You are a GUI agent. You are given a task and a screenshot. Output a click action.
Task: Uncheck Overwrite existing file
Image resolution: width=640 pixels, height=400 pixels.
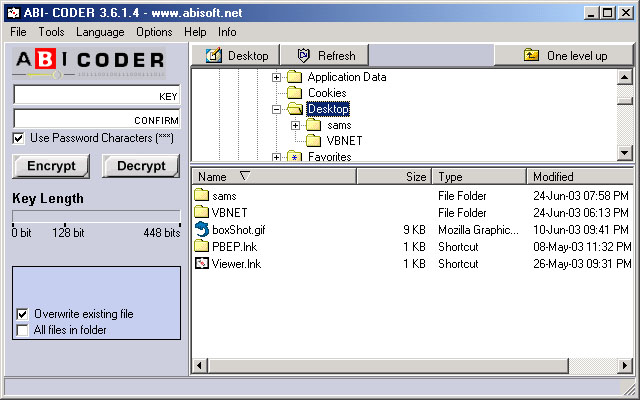22,314
